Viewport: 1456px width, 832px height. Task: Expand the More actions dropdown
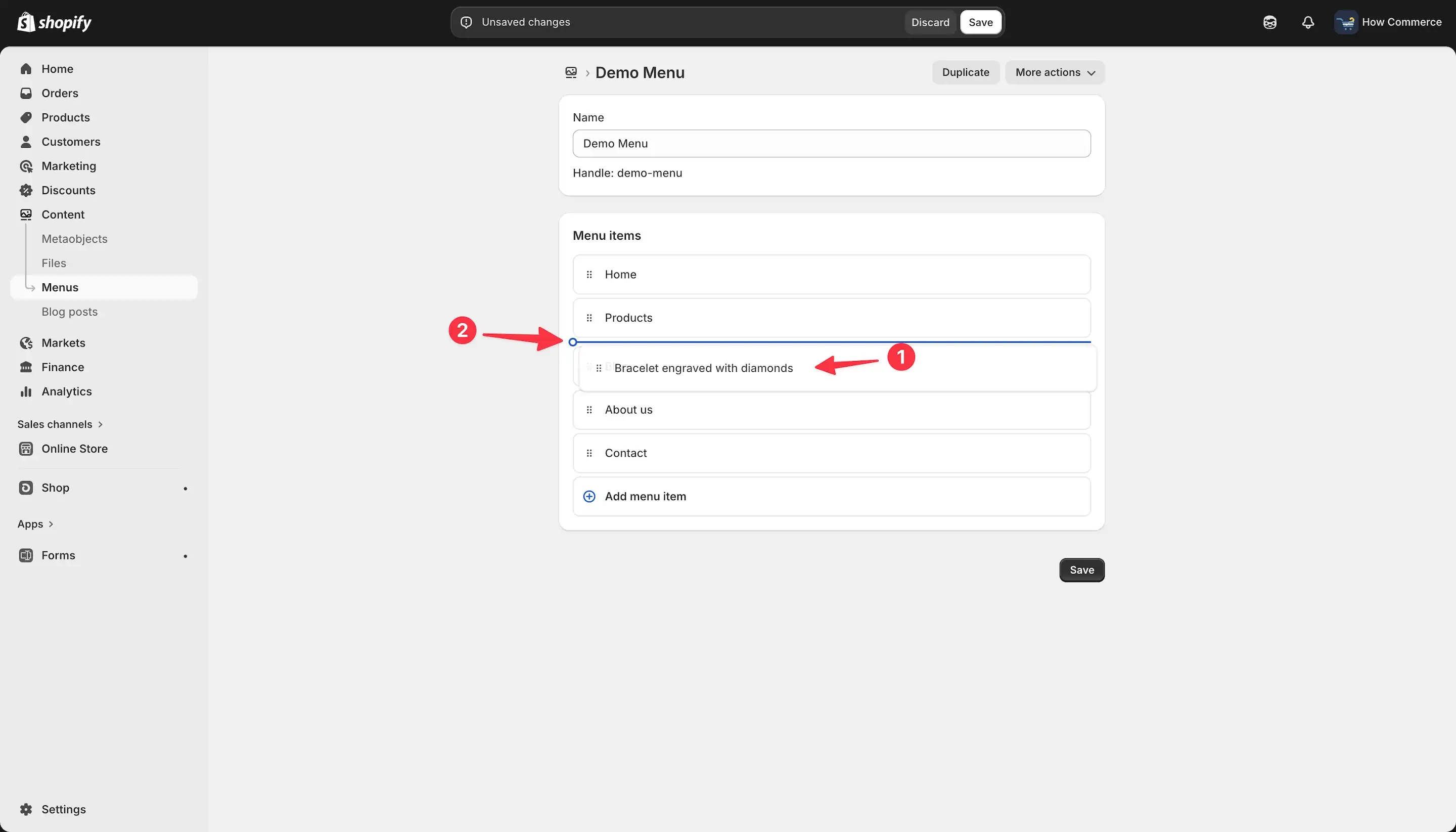click(1055, 72)
